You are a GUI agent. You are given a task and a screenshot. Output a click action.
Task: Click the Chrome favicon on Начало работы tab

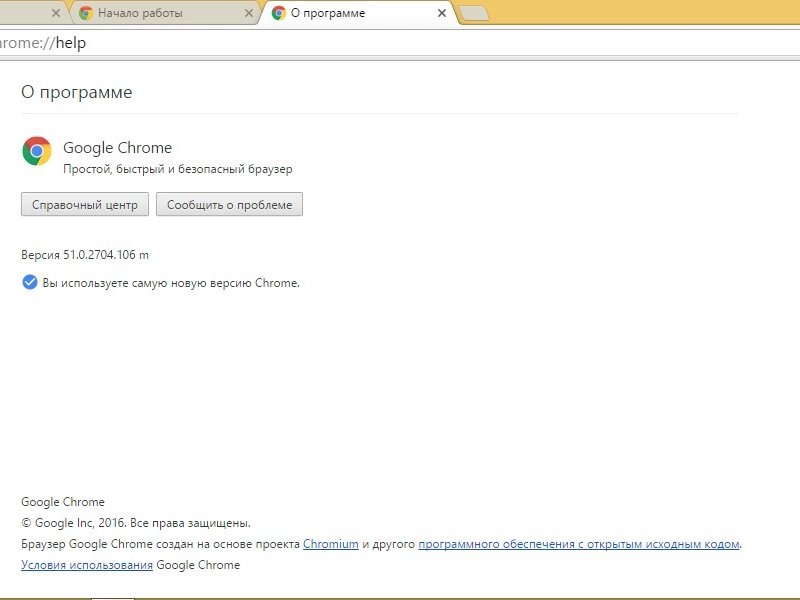(86, 13)
